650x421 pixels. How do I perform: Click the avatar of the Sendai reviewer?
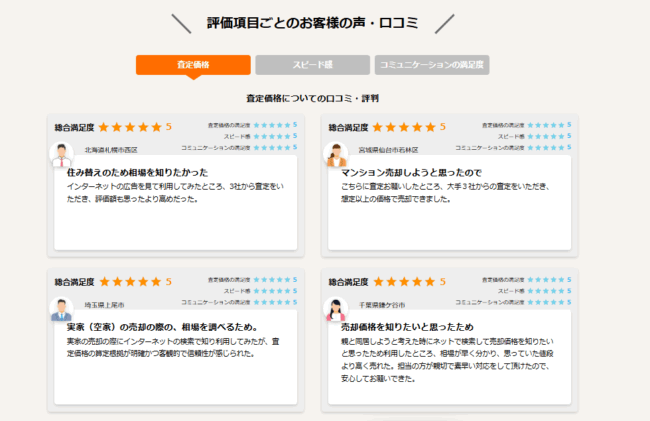(x=335, y=154)
